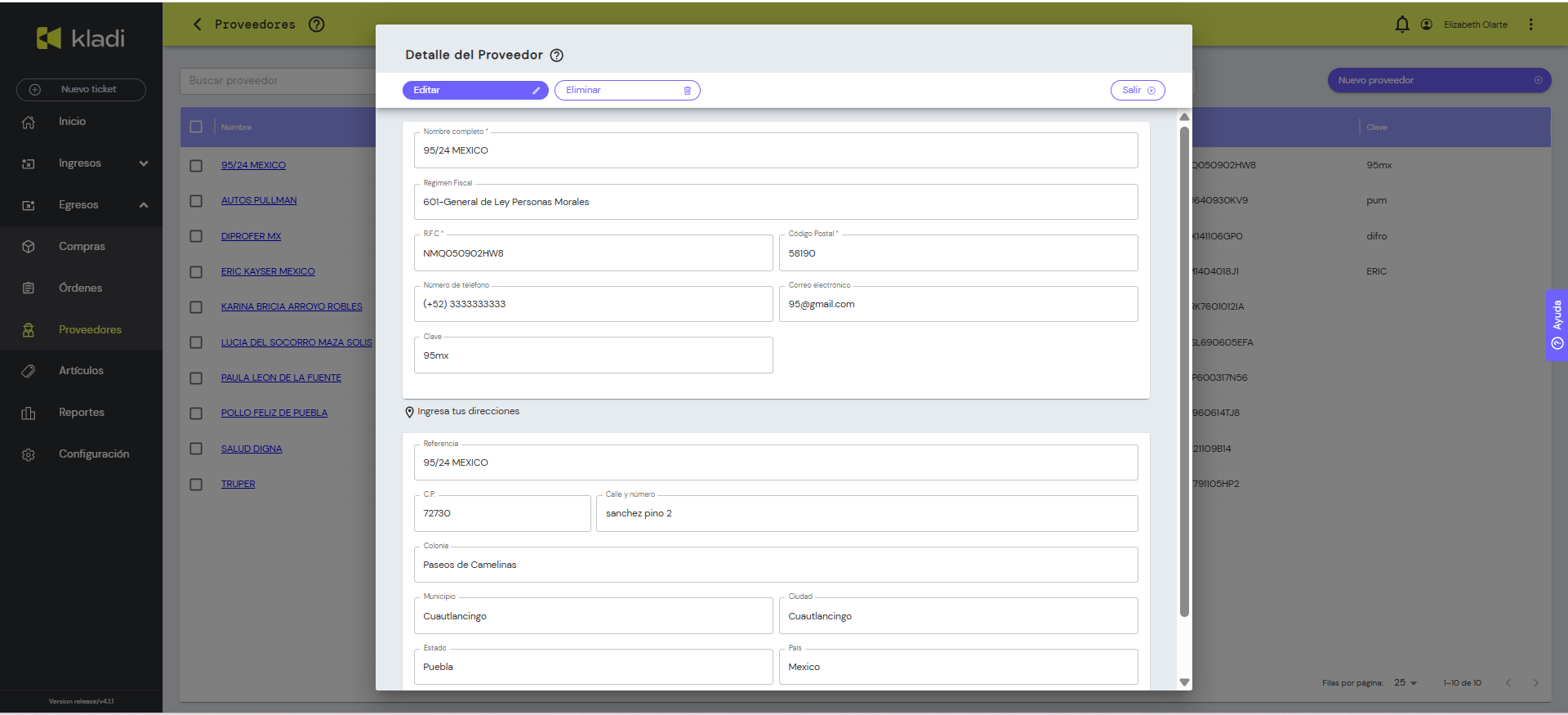The height and width of the screenshot is (715, 1568).
Task: Check the TRUPER row checkbox
Action: [x=196, y=485]
